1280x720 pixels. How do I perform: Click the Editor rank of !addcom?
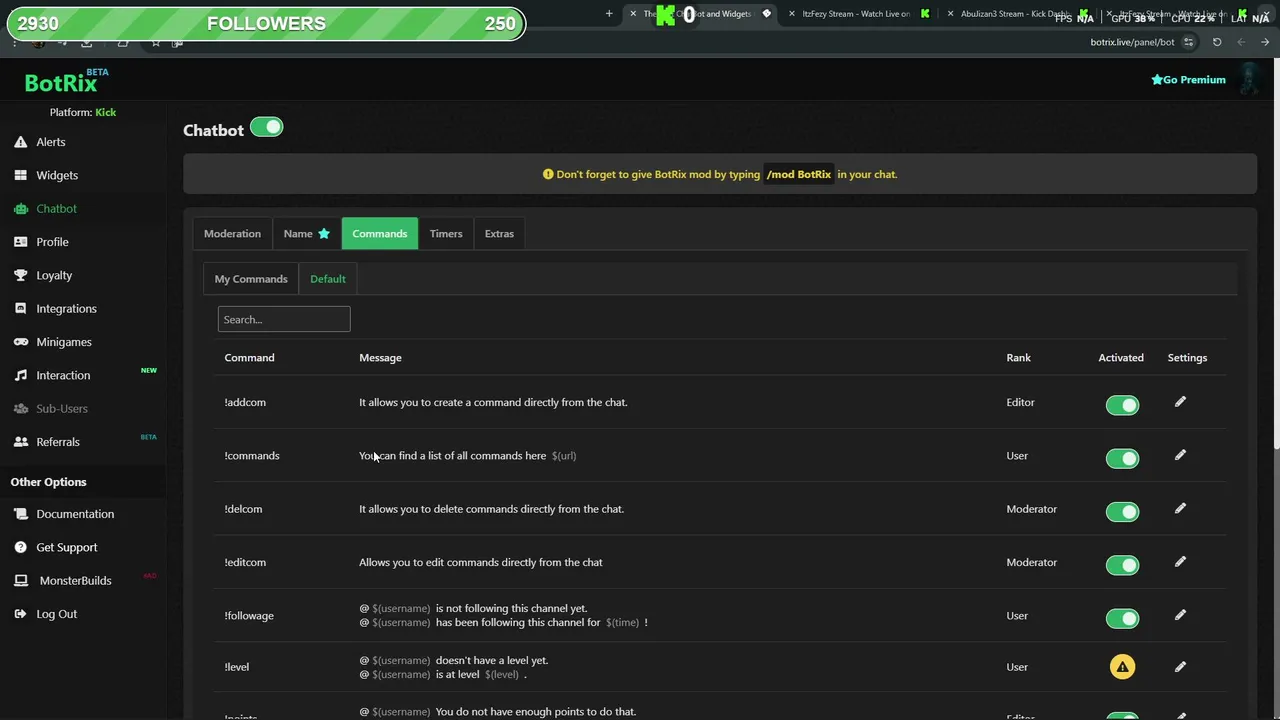(x=1020, y=402)
